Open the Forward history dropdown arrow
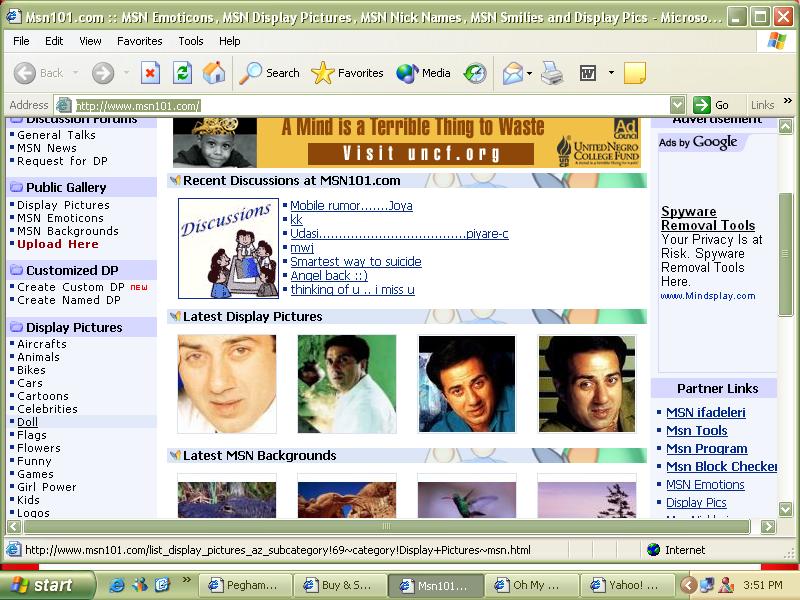 click(x=126, y=73)
